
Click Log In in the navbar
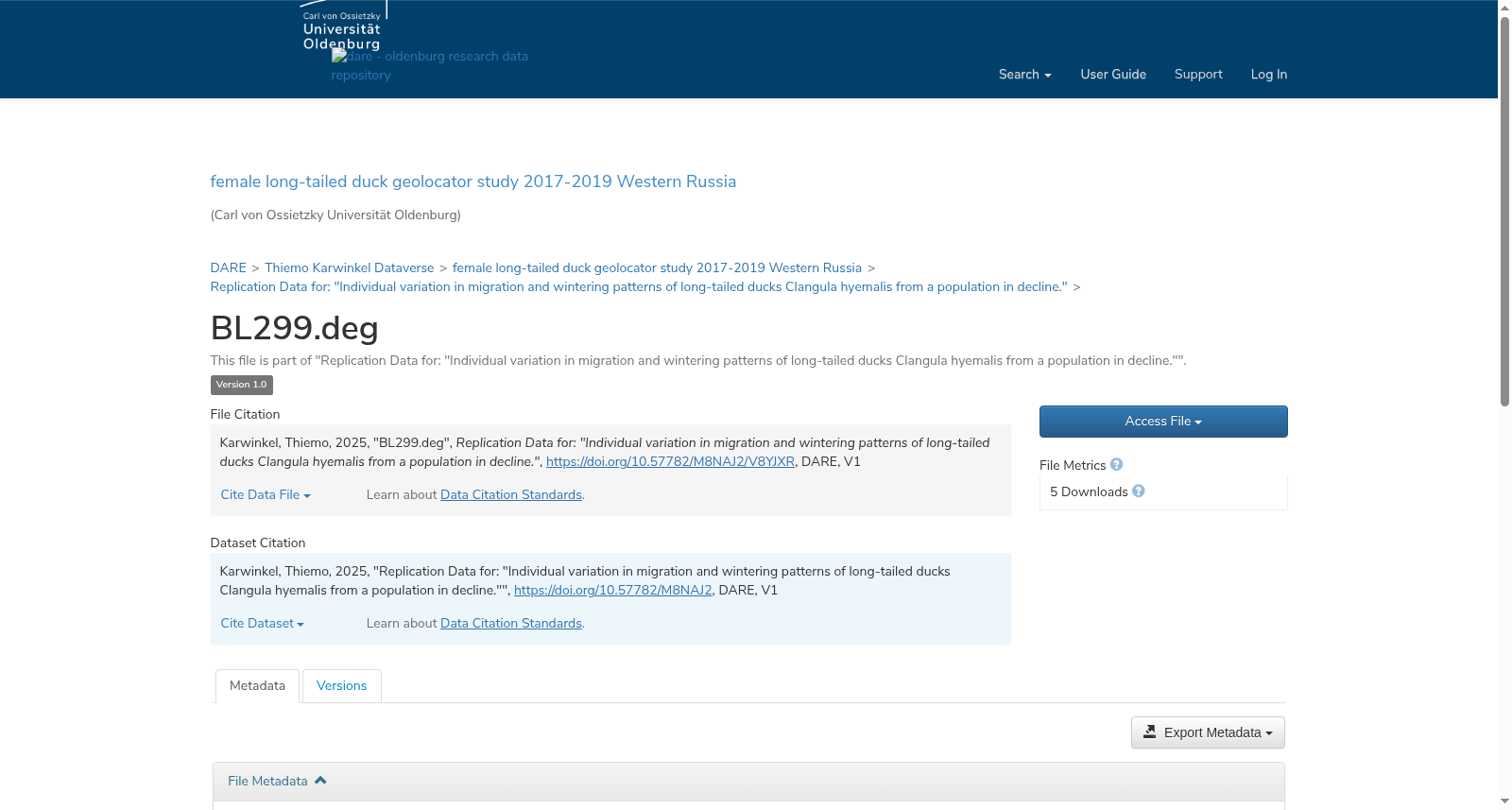(1269, 75)
